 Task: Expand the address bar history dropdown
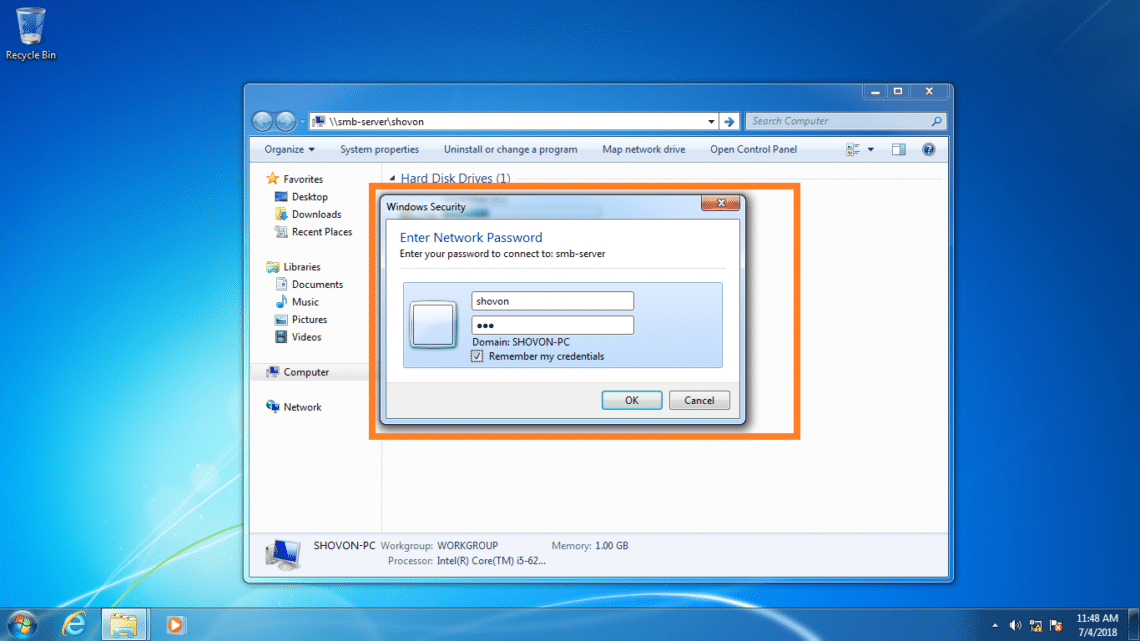pyautogui.click(x=711, y=121)
